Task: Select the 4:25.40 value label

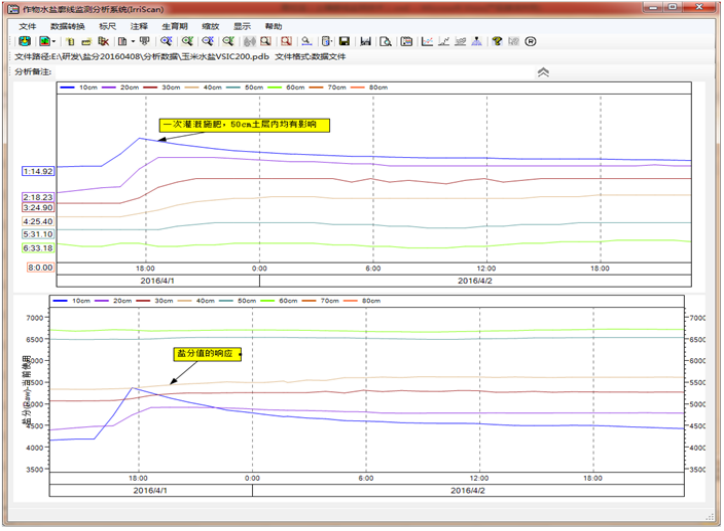Action: coord(38,222)
